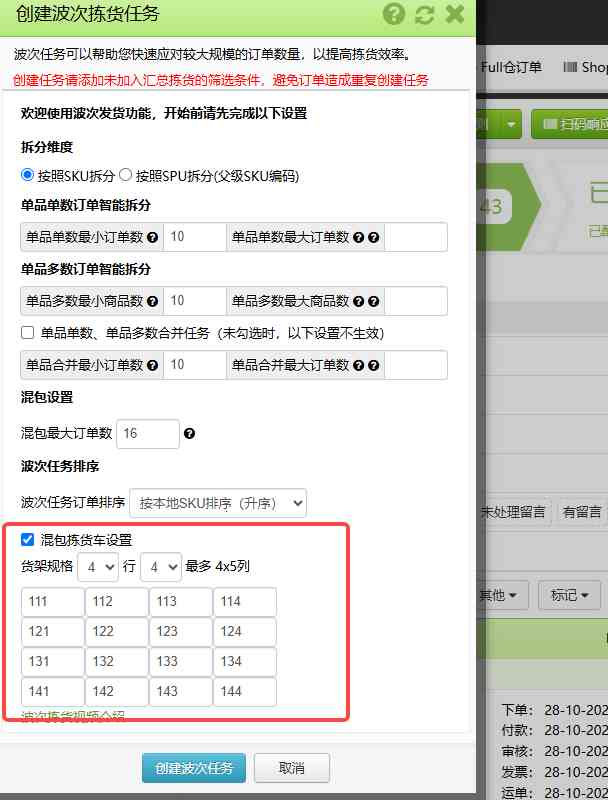
Task: Open 标记 dropdown in background page
Action: [x=569, y=595]
